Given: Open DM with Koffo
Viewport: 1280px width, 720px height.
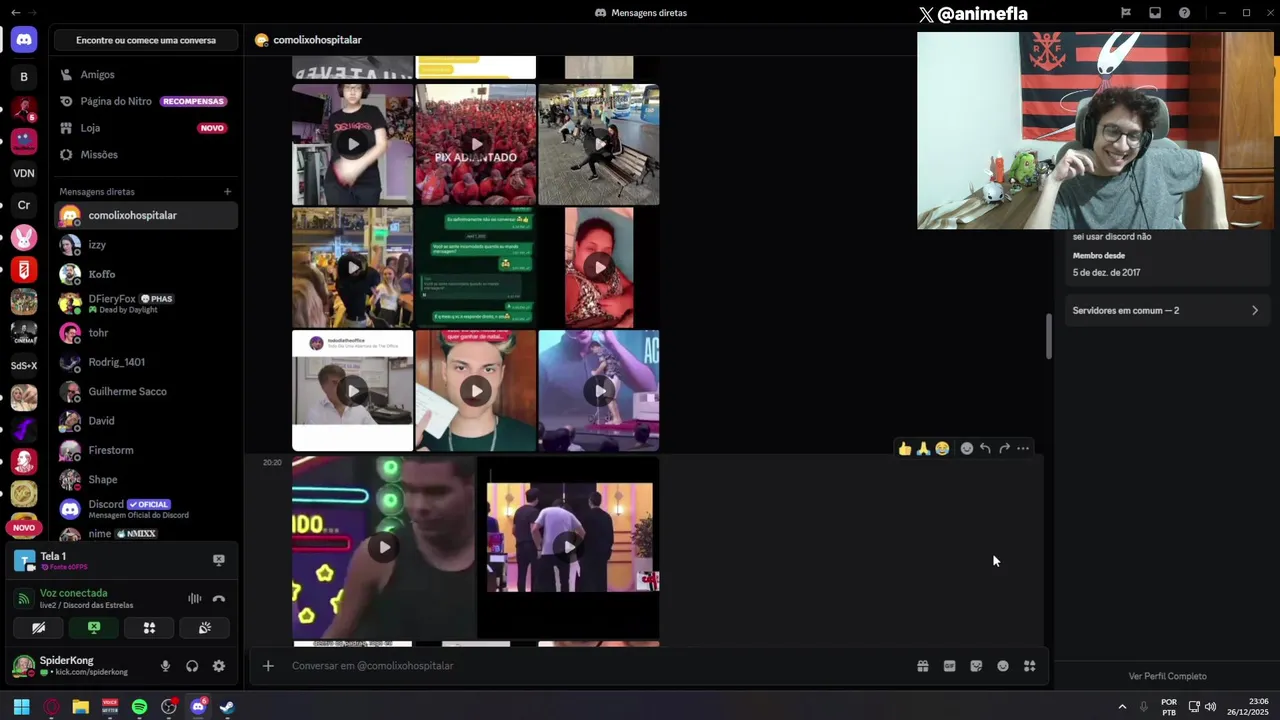Looking at the screenshot, I should pos(146,274).
